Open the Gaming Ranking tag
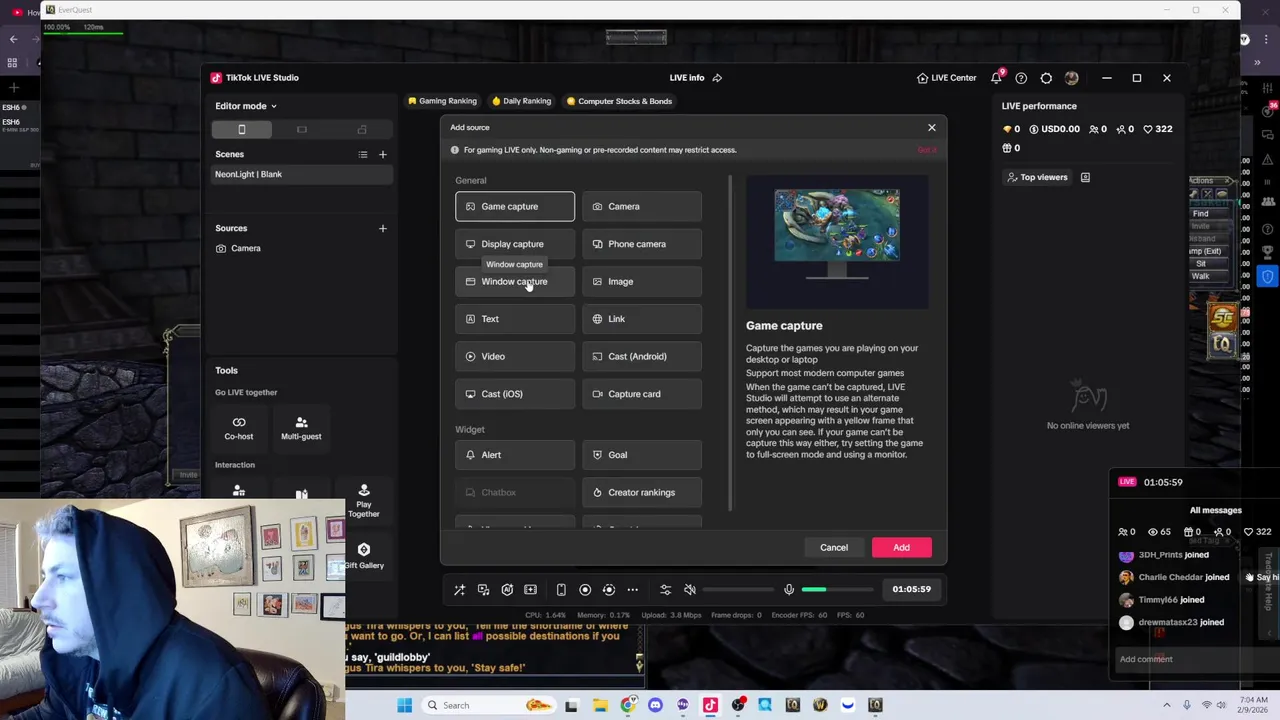The height and width of the screenshot is (720, 1280). 442,101
